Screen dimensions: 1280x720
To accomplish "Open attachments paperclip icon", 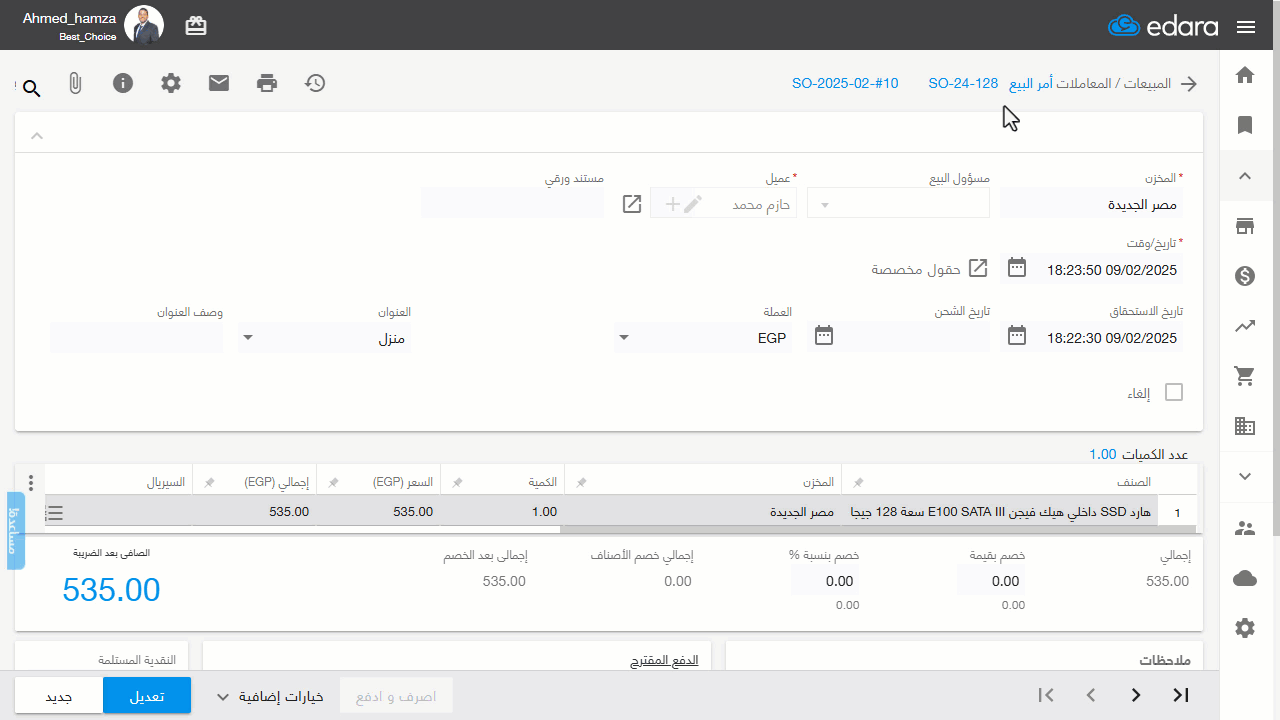I will pyautogui.click(x=75, y=84).
